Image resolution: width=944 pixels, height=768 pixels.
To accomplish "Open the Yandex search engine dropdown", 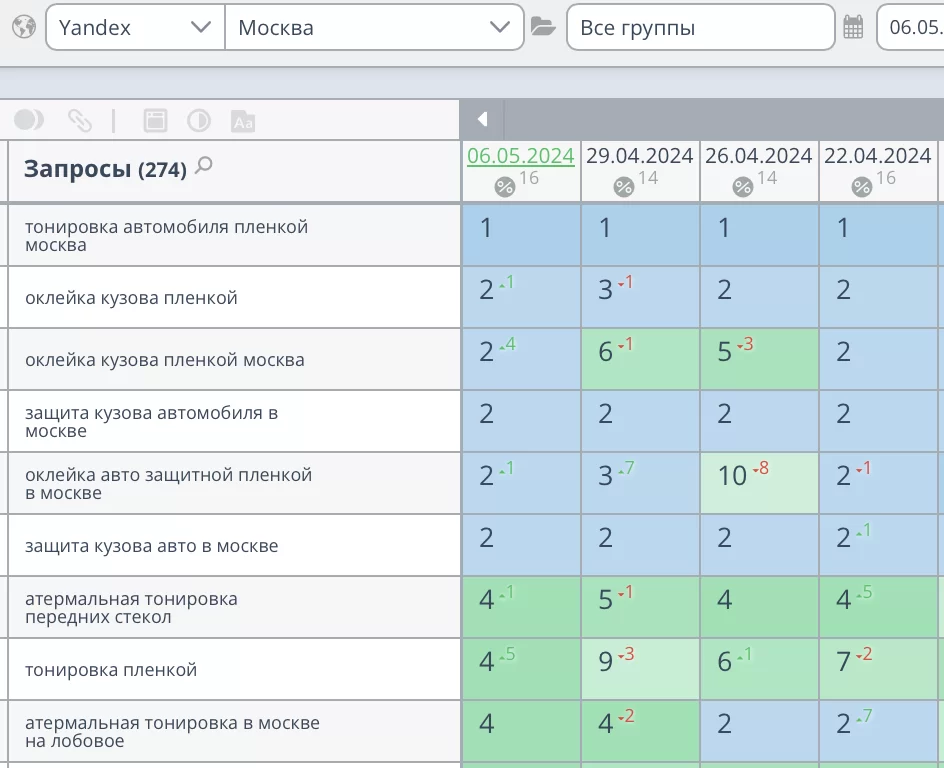I will point(135,27).
